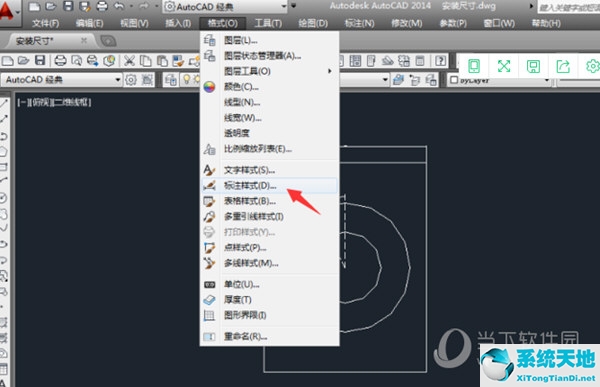Expand the layer list dropdown arrow
Image resolution: width=600 pixels, height=387 pixels.
pyautogui.click(x=385, y=80)
